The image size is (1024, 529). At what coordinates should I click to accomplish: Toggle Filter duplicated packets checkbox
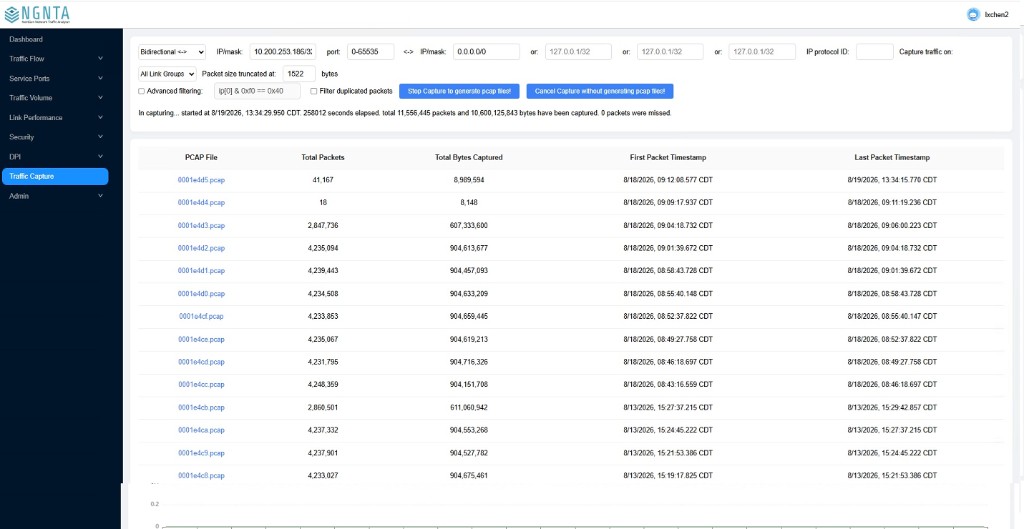click(313, 91)
